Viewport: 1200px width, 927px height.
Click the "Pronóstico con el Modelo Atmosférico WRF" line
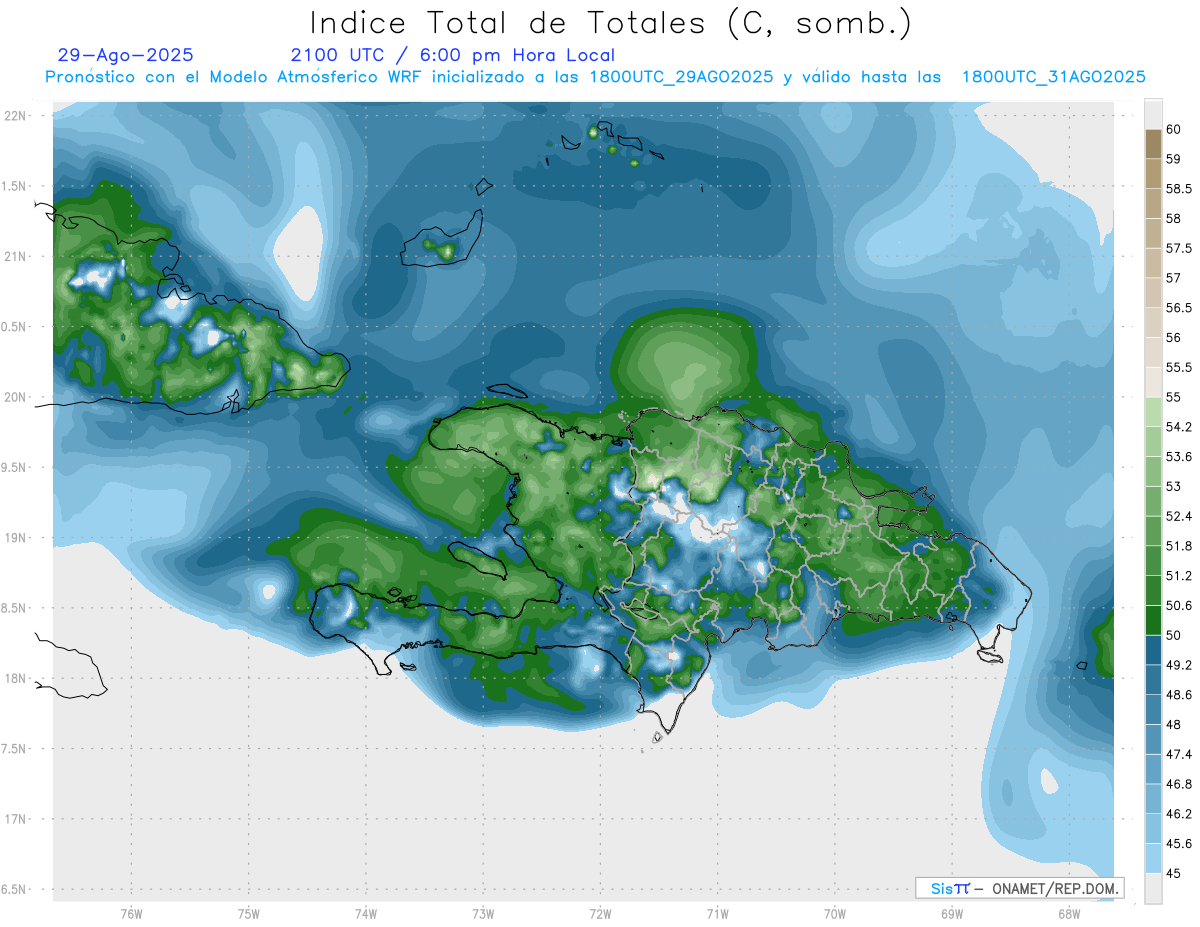[595, 77]
